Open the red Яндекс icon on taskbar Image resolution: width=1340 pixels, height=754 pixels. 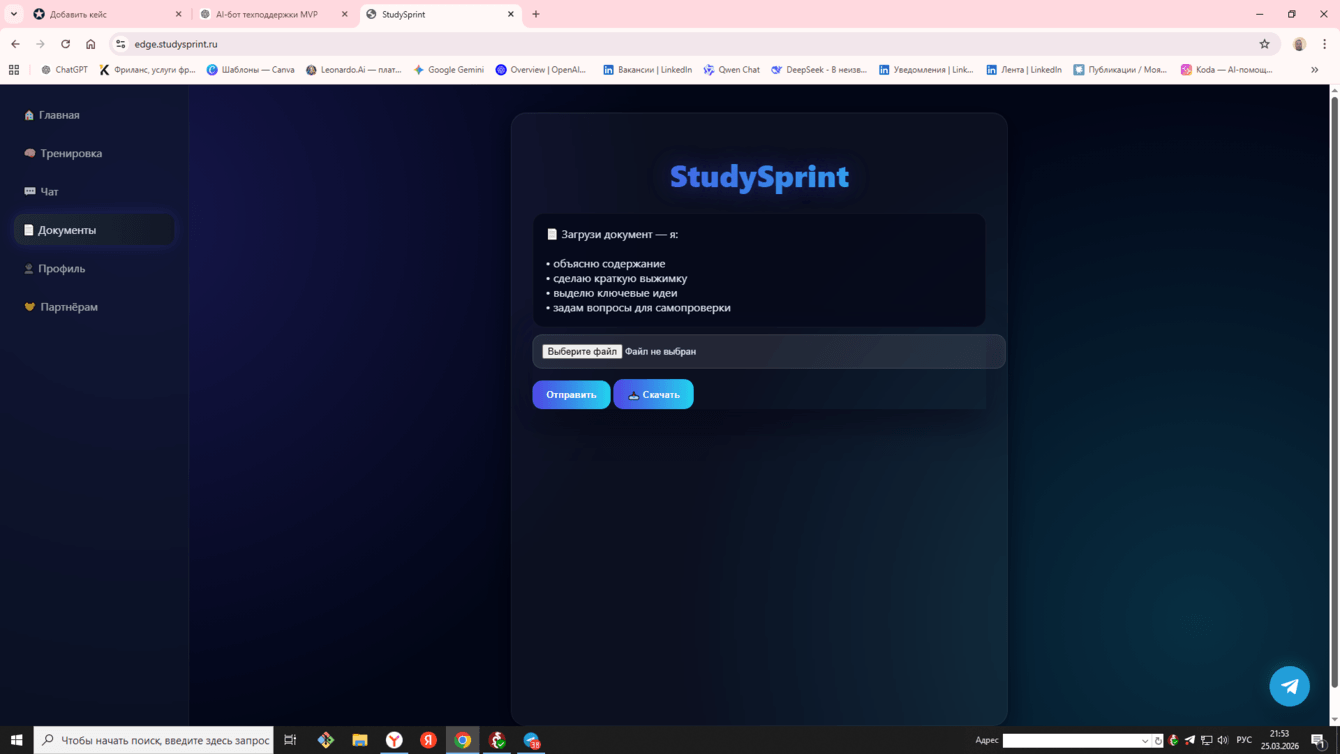click(x=428, y=740)
